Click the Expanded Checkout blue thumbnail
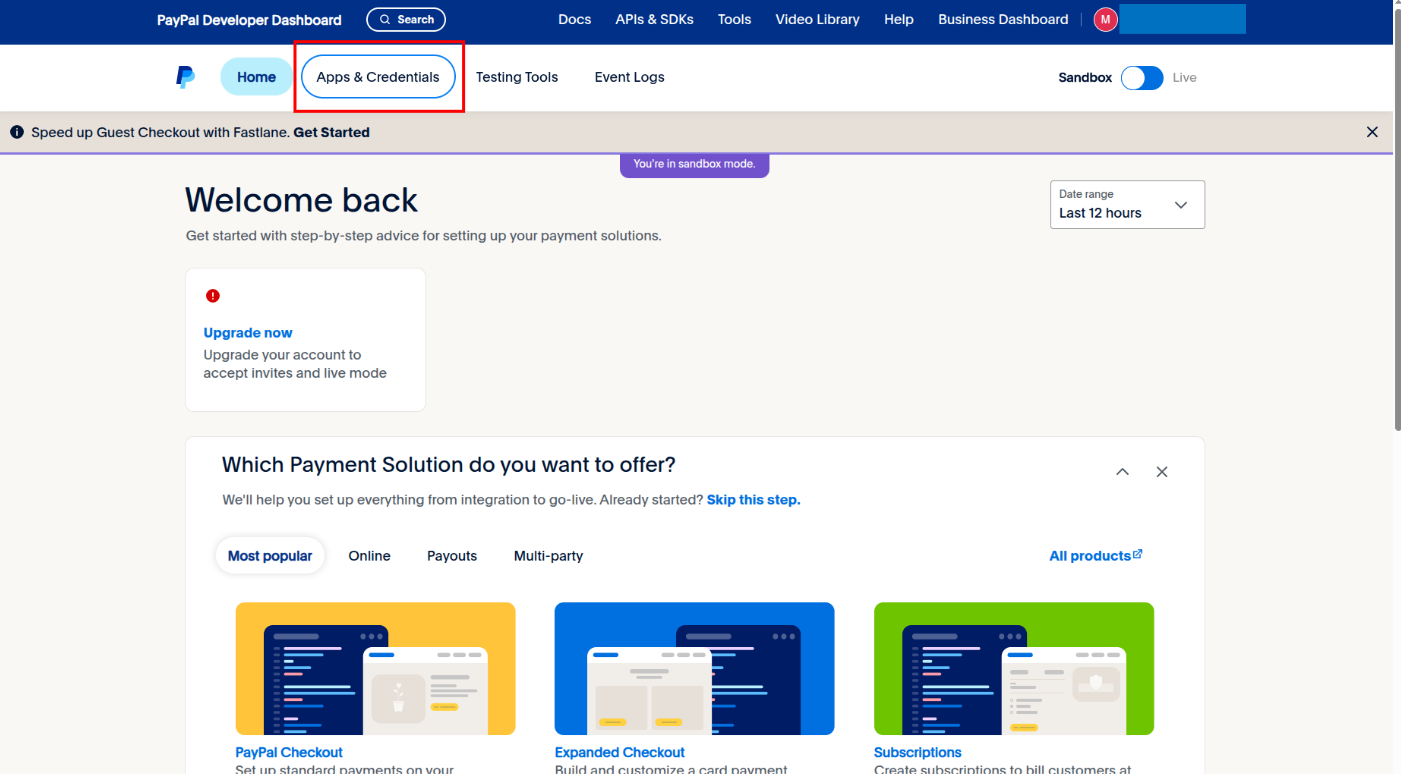1401x776 pixels. coord(694,668)
